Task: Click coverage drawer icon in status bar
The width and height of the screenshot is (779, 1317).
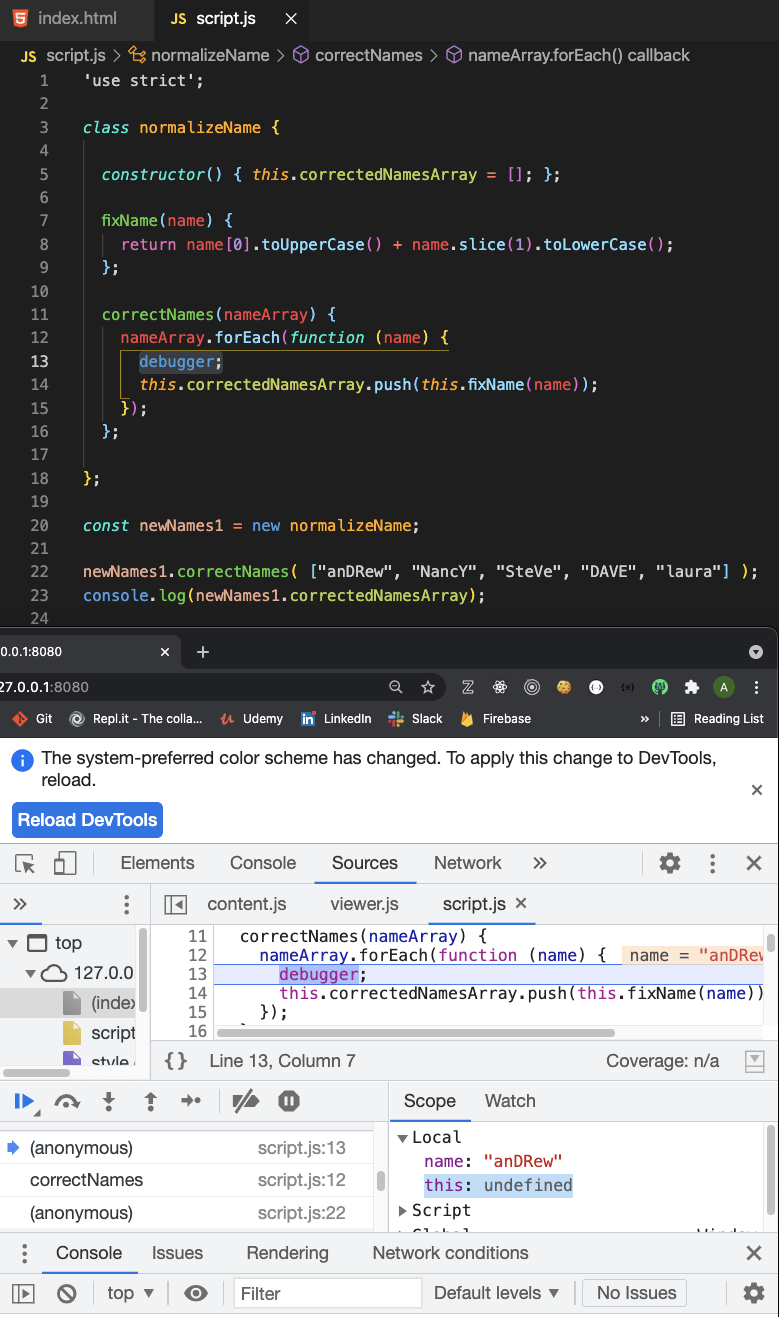Action: pos(755,1061)
